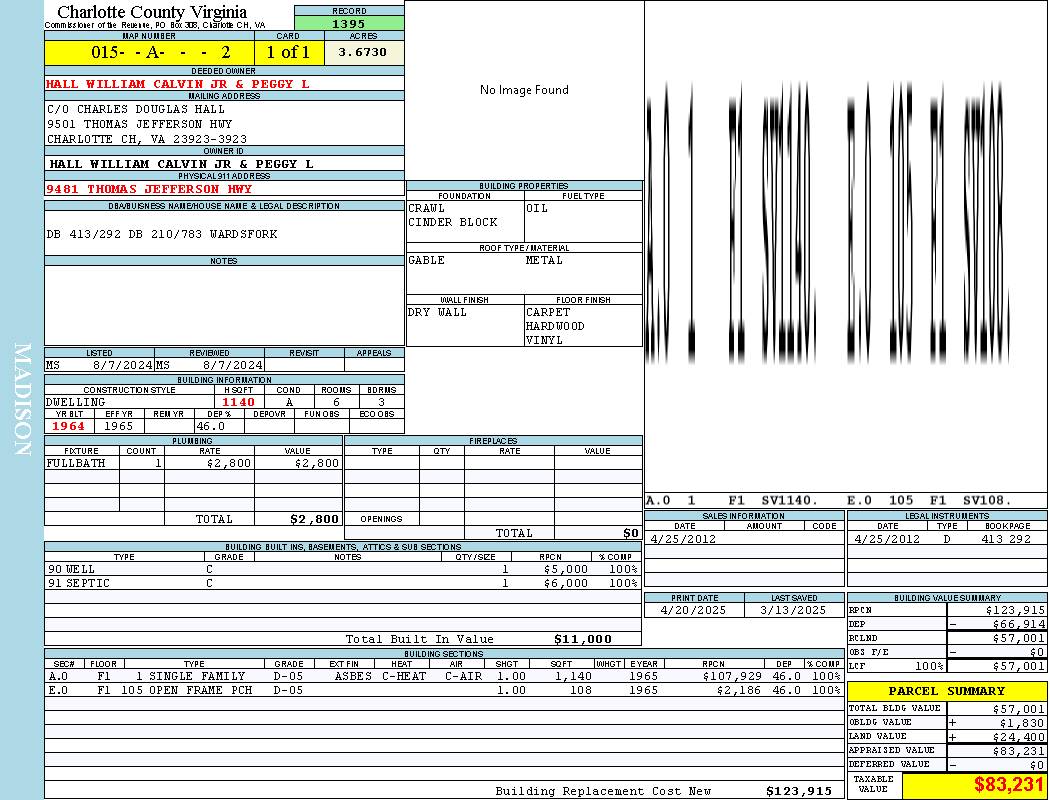The image size is (1050, 800).
Task: Click the distorted building sketch image
Action: point(828,223)
